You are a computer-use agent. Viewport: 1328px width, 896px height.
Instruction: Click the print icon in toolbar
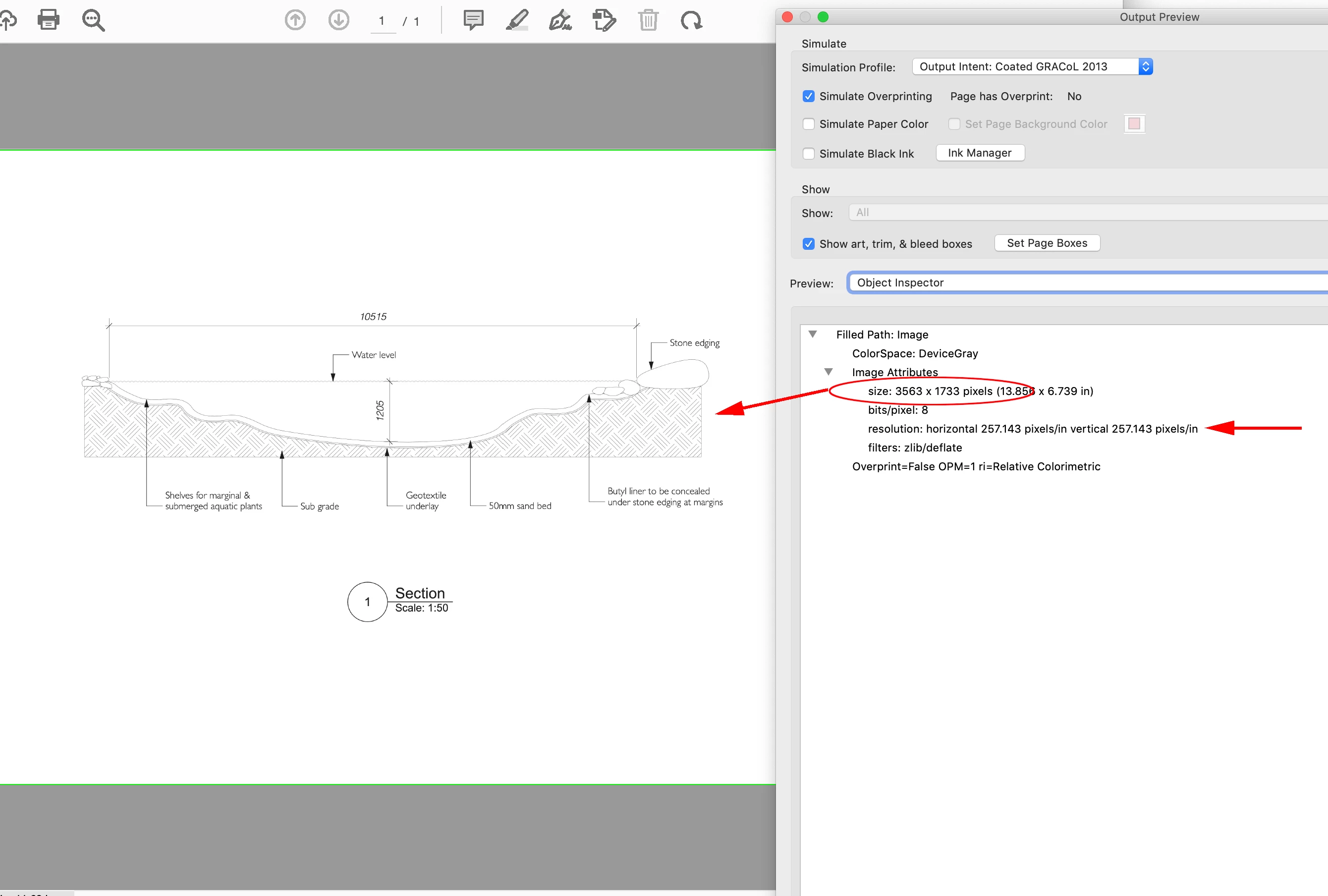click(48, 20)
